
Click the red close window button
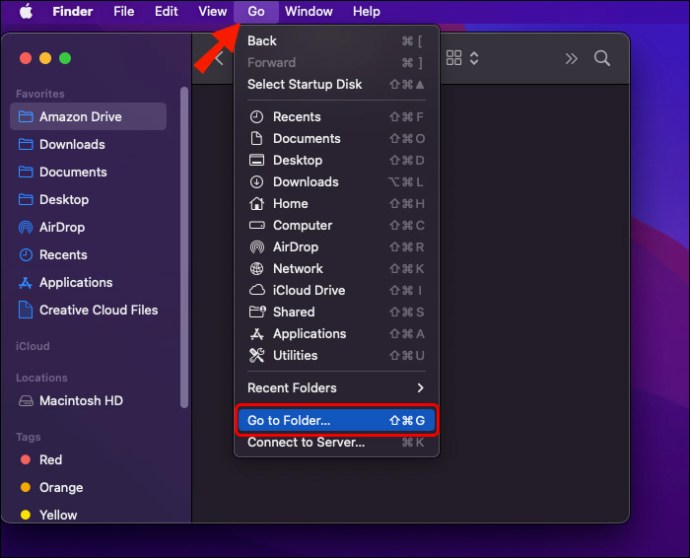(x=26, y=58)
